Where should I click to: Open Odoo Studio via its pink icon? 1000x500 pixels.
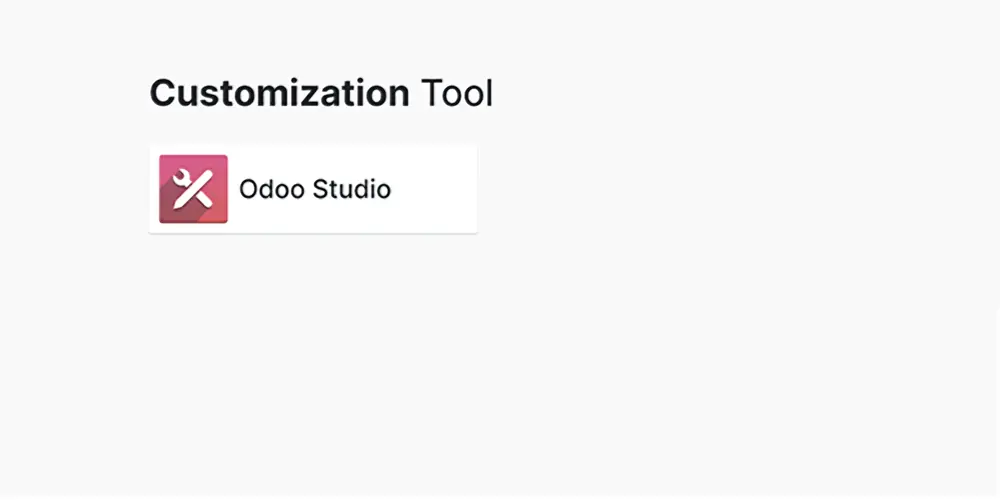point(193,189)
